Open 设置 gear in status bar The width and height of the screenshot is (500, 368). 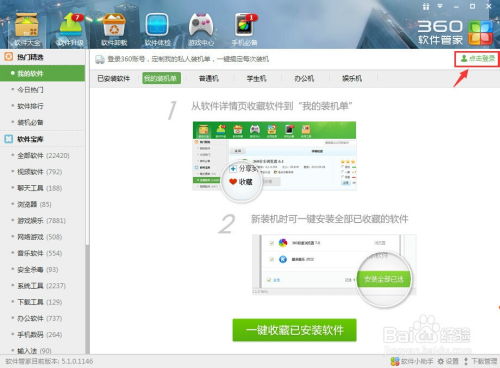click(448, 361)
